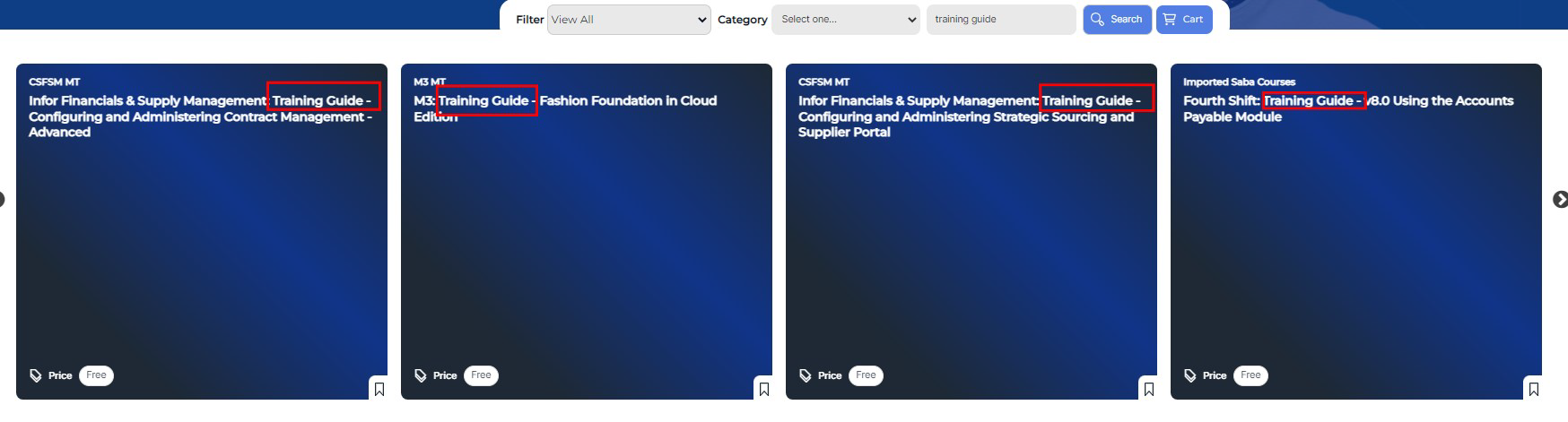Bookmark the Fourth Shift Accounts Payable course
Screen dimensions: 1568x422
pos(1533,389)
